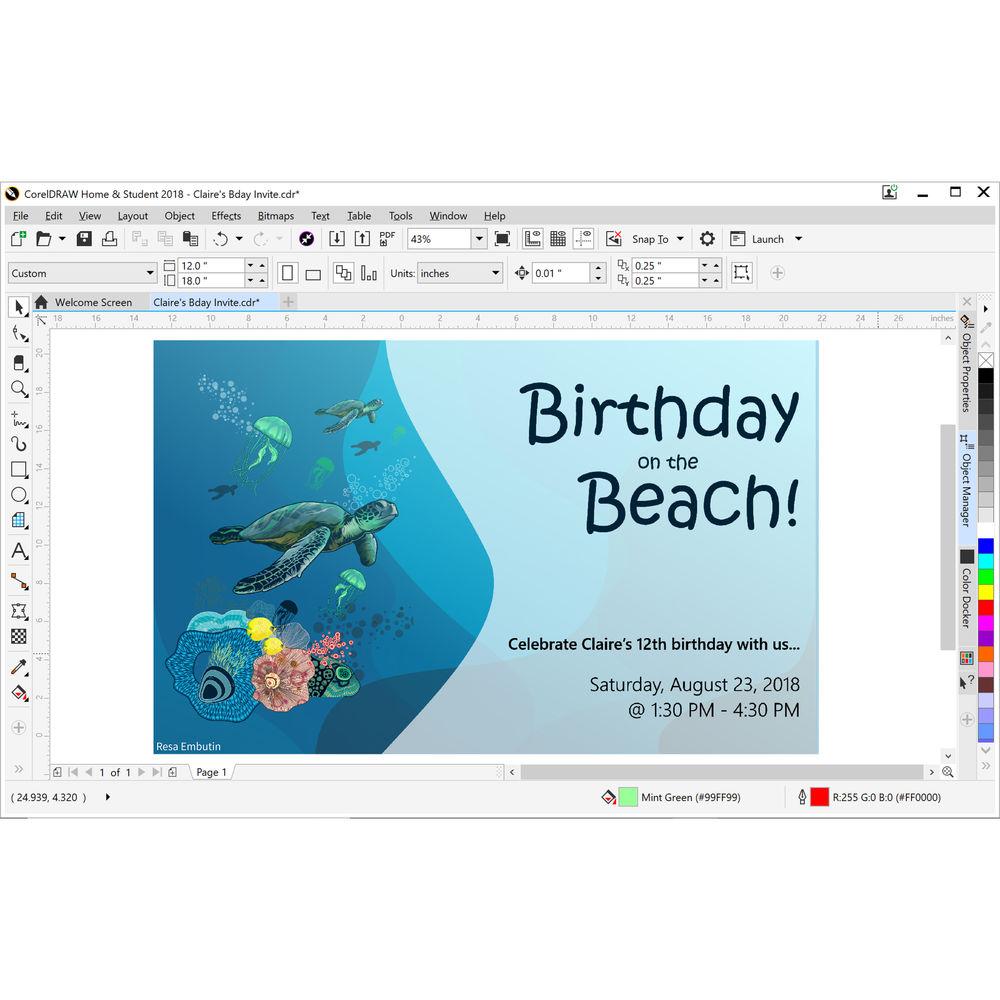The width and height of the screenshot is (1000, 1000).
Task: Select the Rectangle tool
Action: 17,470
